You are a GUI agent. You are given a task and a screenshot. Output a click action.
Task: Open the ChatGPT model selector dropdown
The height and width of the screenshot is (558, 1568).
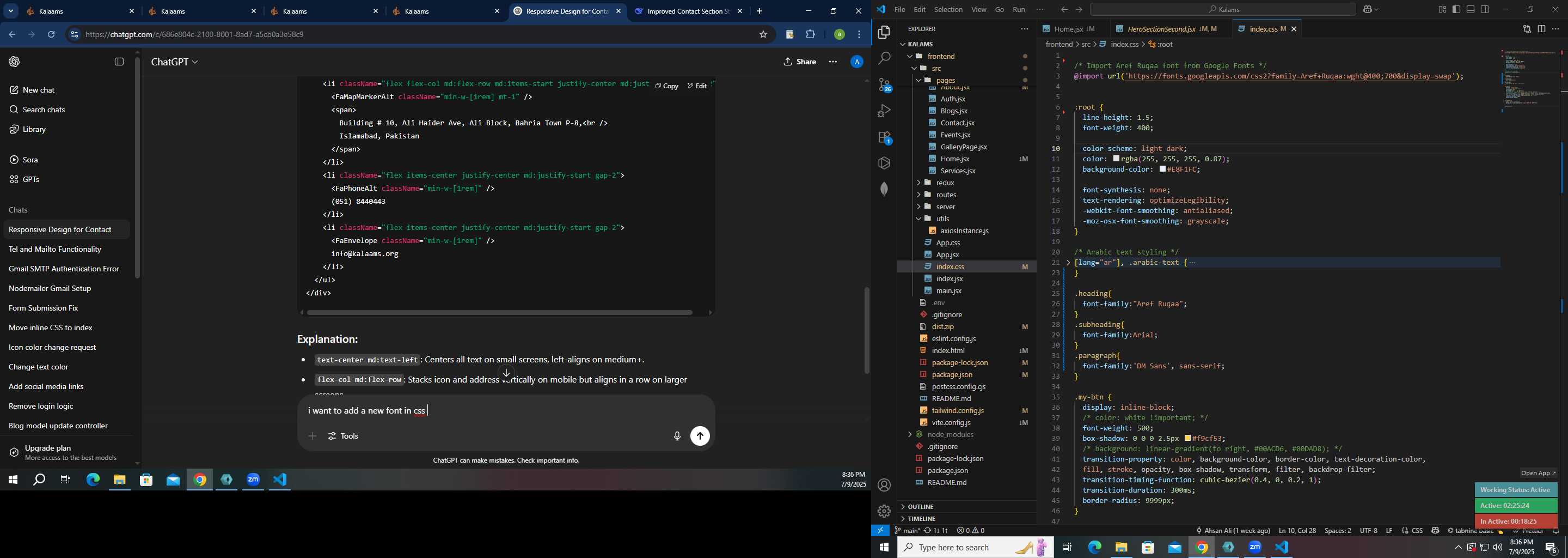pyautogui.click(x=175, y=62)
